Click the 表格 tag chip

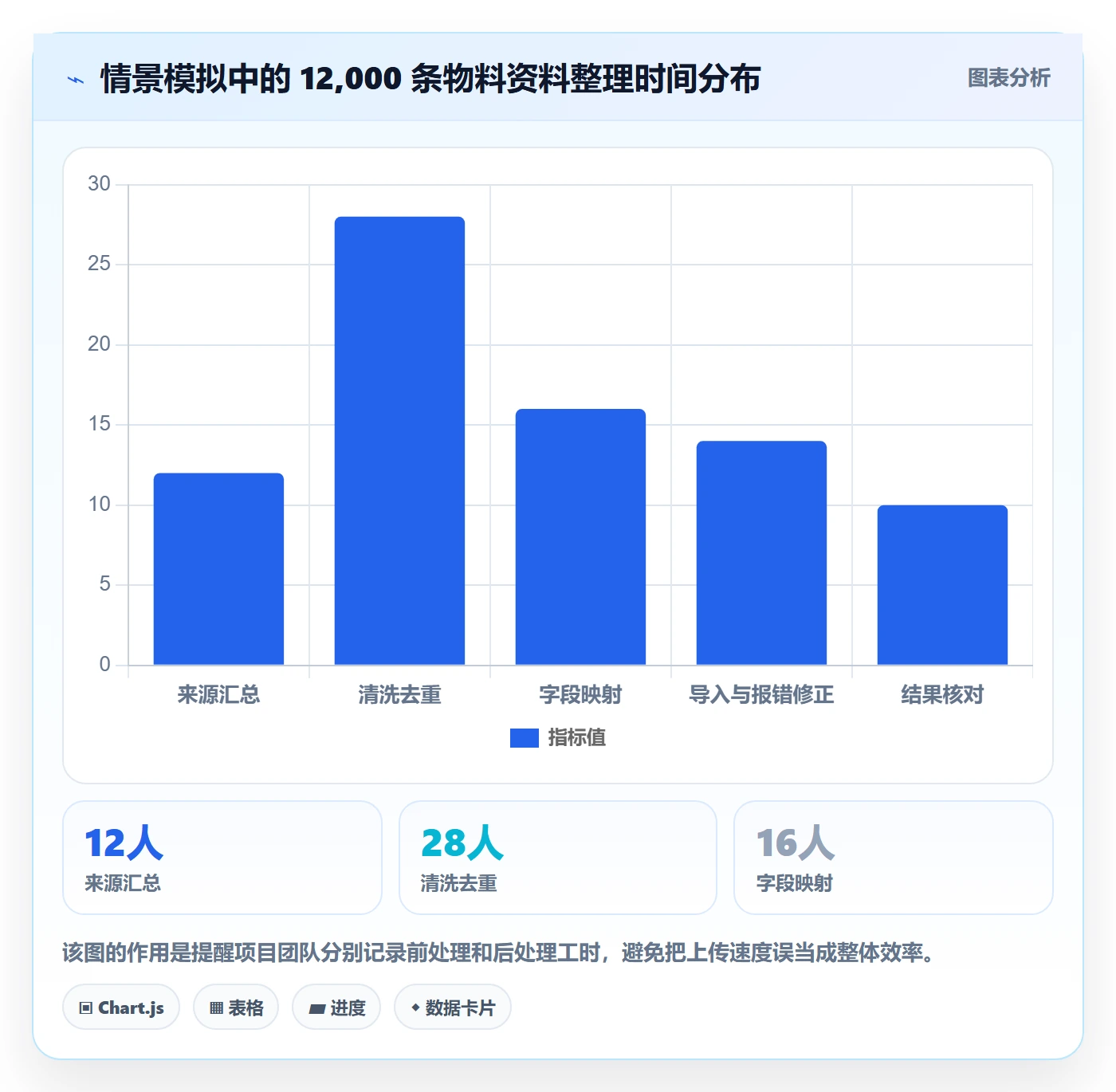click(x=236, y=1008)
